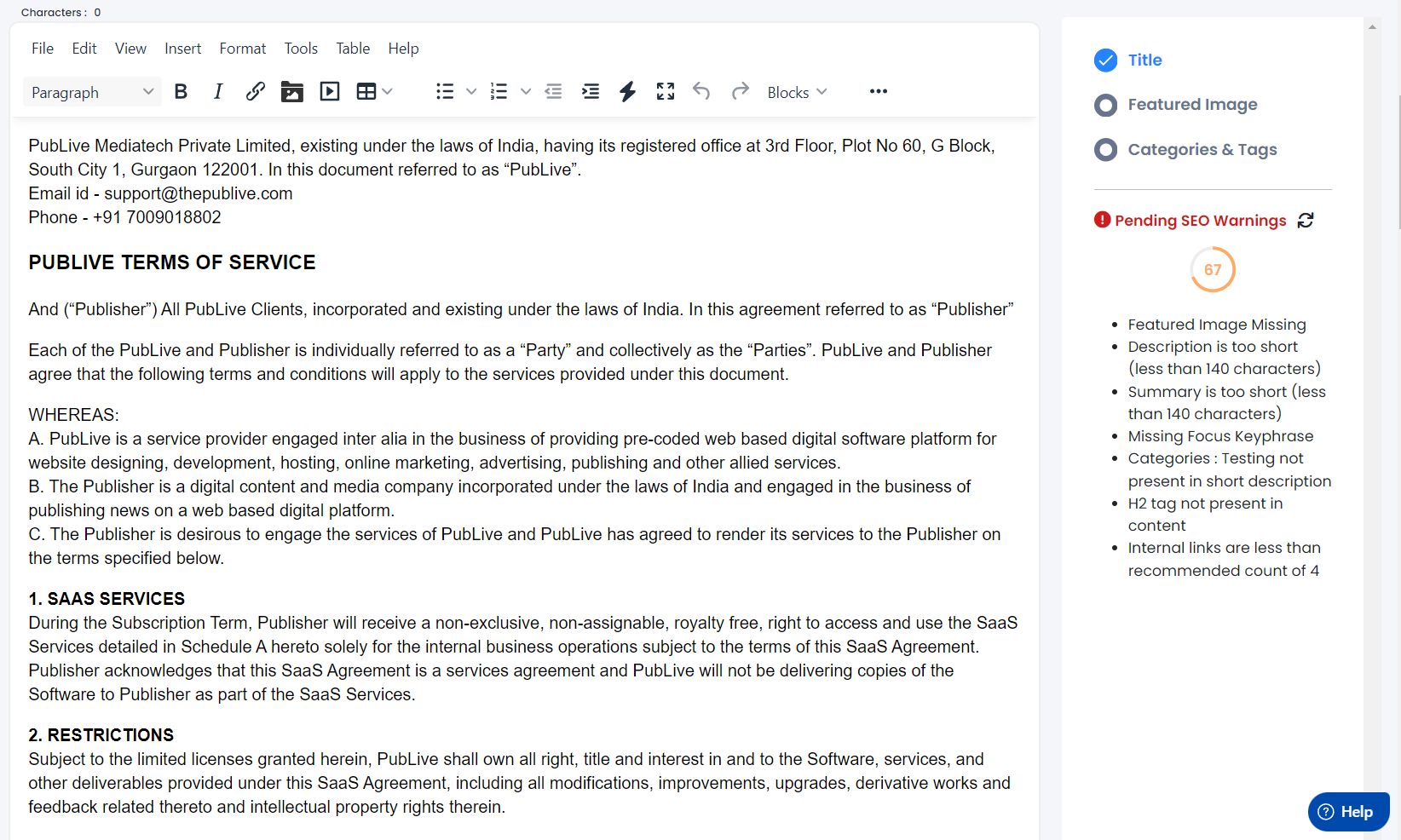This screenshot has height=840, width=1401.
Task: Click the Description is too short warning
Action: coord(1225,358)
